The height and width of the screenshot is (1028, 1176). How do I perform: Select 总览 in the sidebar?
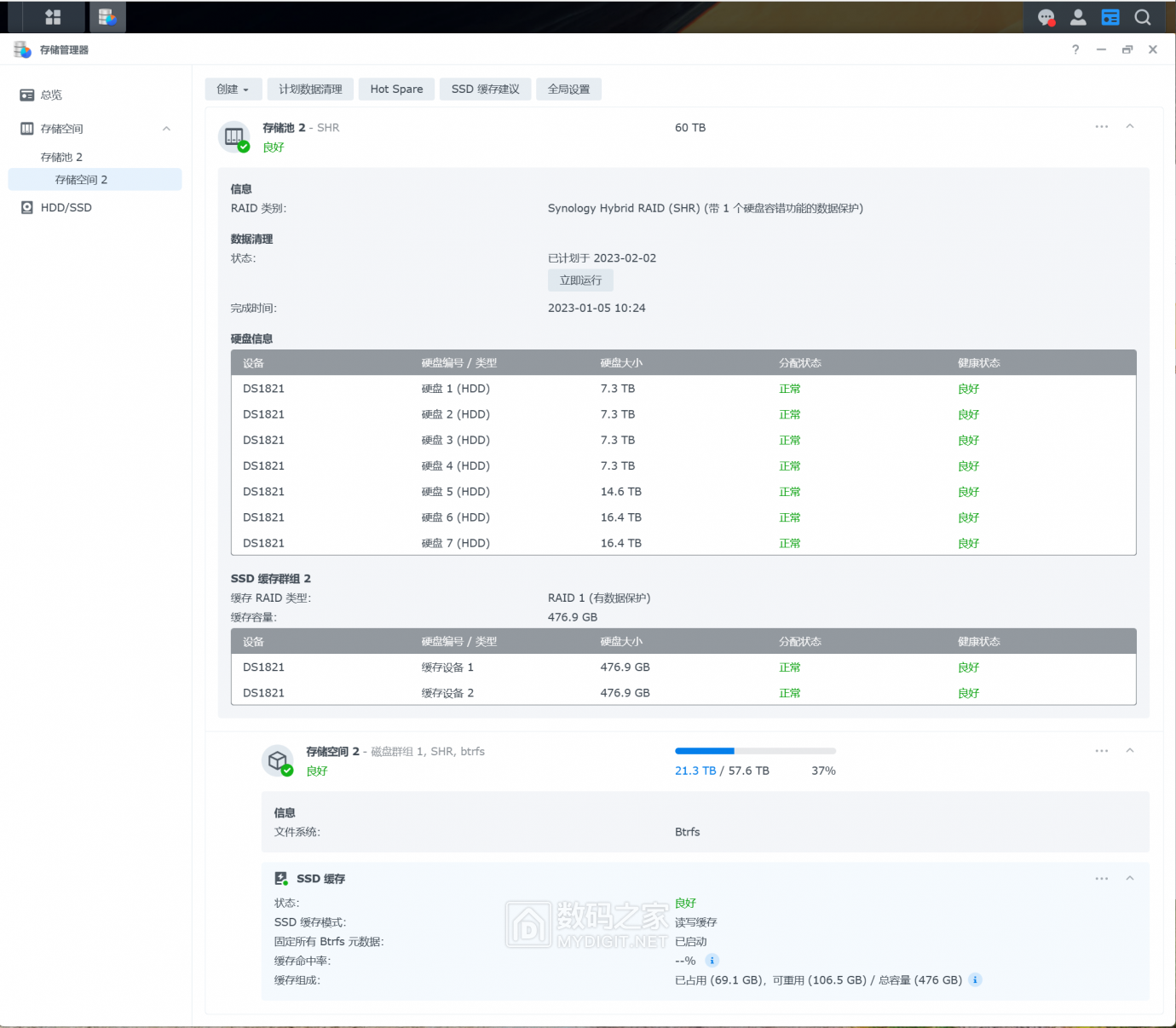pyautogui.click(x=51, y=95)
